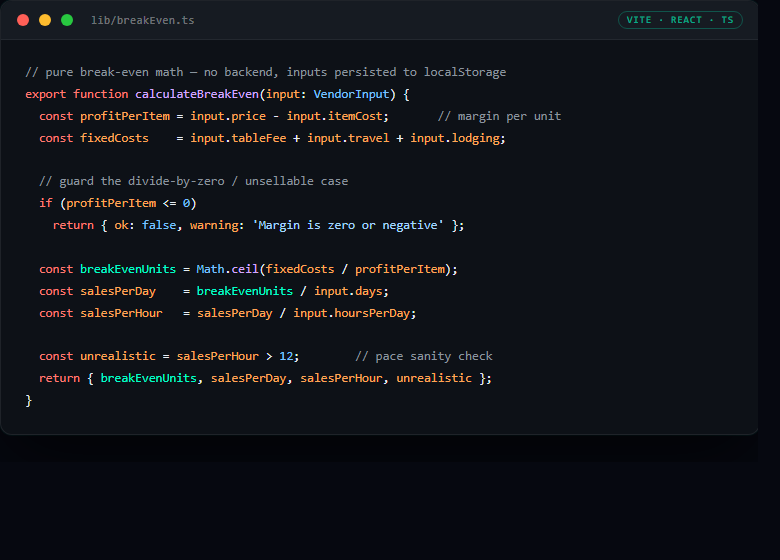The image size is (780, 560).
Task: Click salesPerDay in its const declaration
Action: tap(118, 291)
